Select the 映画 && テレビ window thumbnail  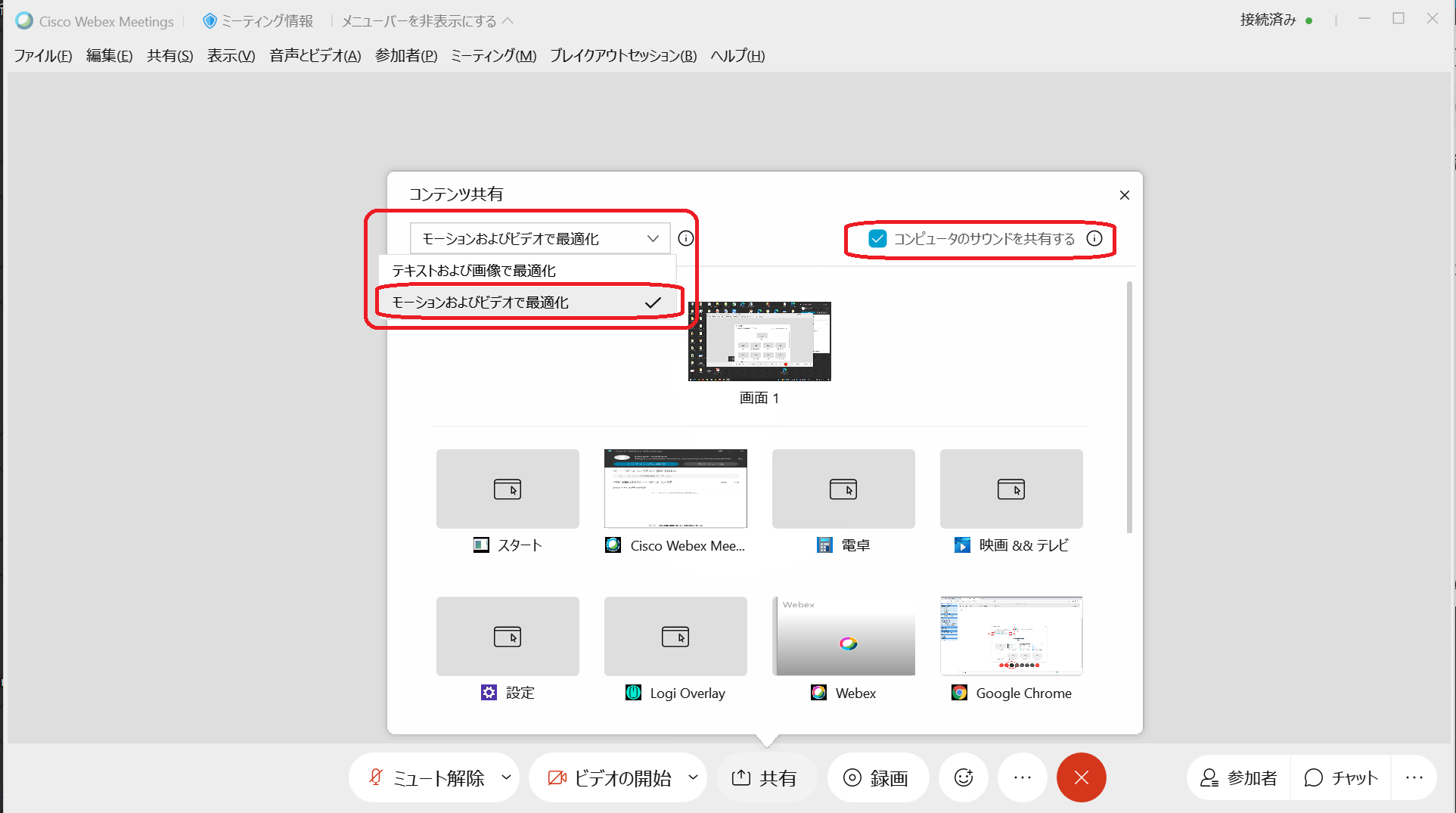1011,489
